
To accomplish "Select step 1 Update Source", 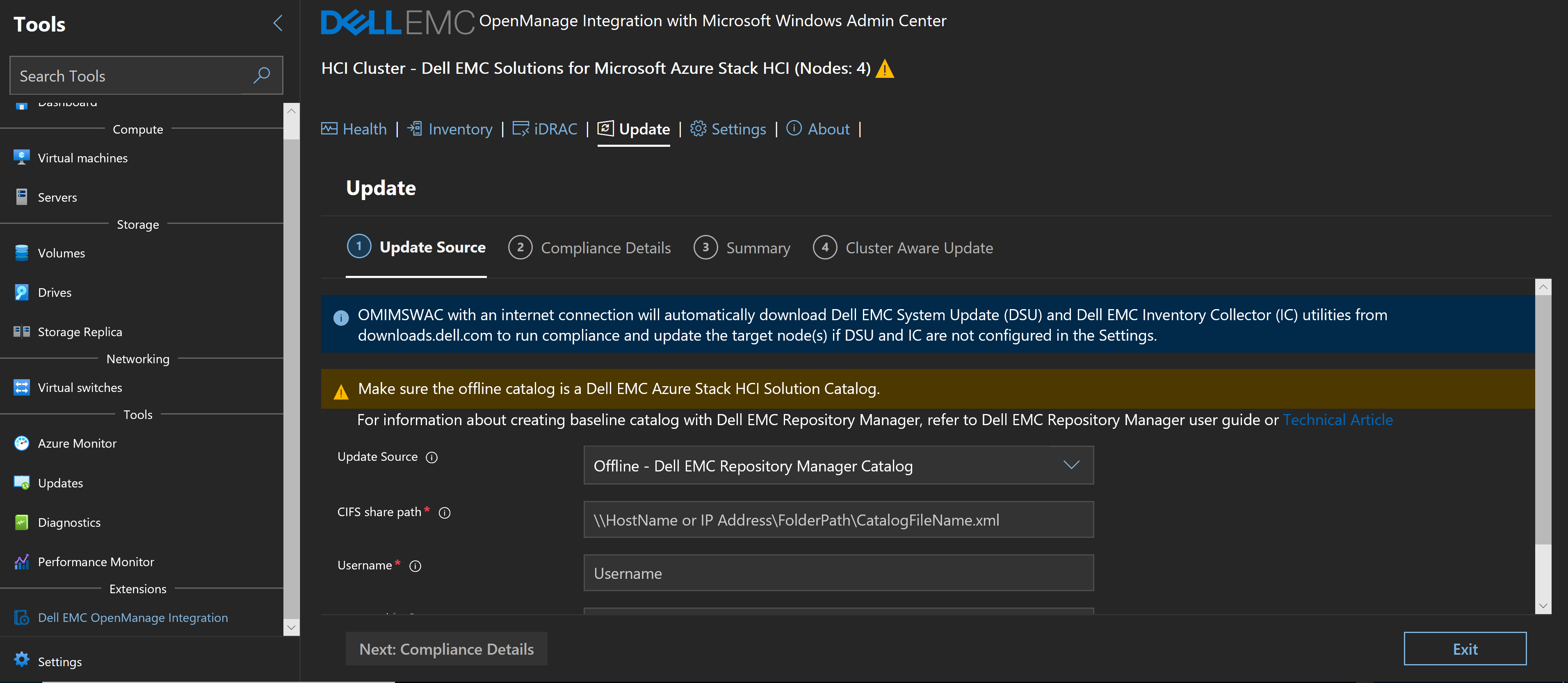I will click(x=416, y=248).
